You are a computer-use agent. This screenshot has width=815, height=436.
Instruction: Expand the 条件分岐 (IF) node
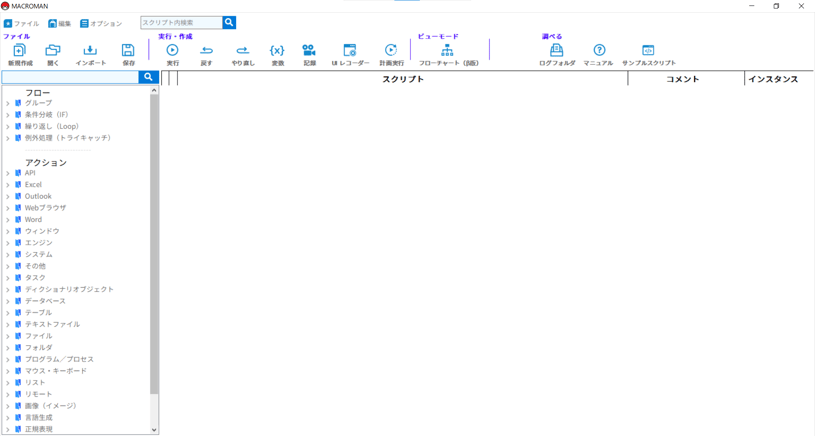[8, 115]
